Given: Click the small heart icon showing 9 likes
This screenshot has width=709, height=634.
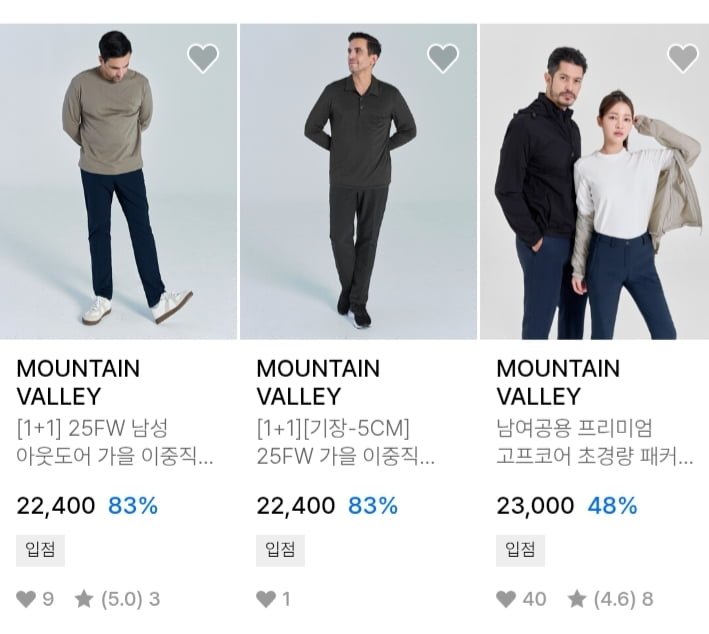Looking at the screenshot, I should tap(26, 599).
